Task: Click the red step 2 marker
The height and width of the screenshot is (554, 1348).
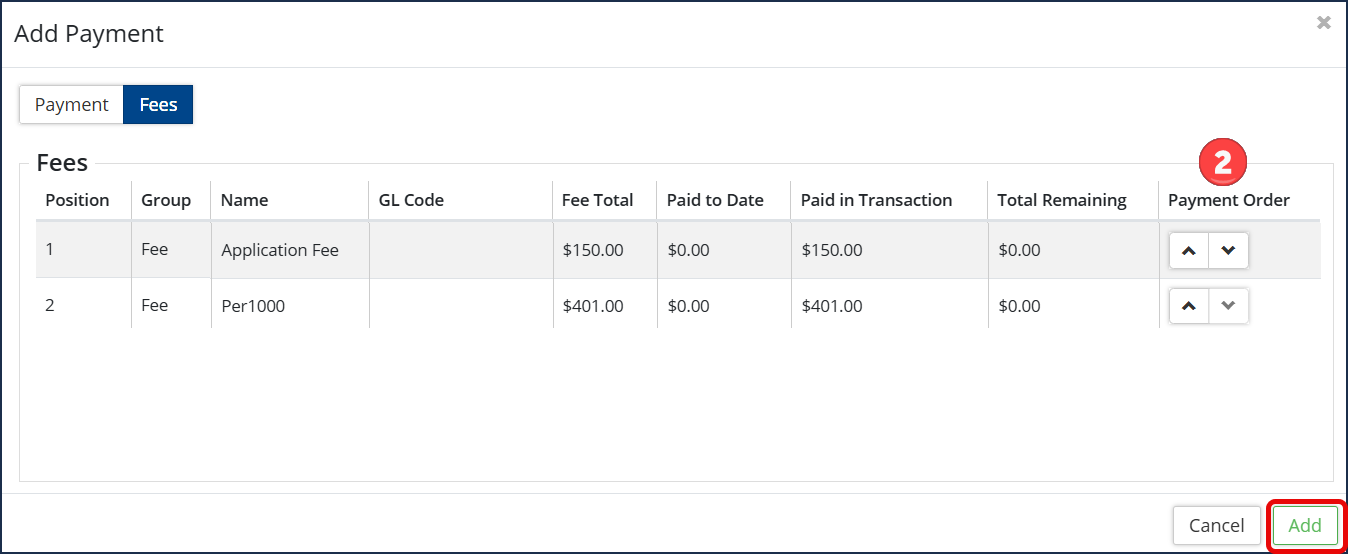Action: (x=1222, y=162)
